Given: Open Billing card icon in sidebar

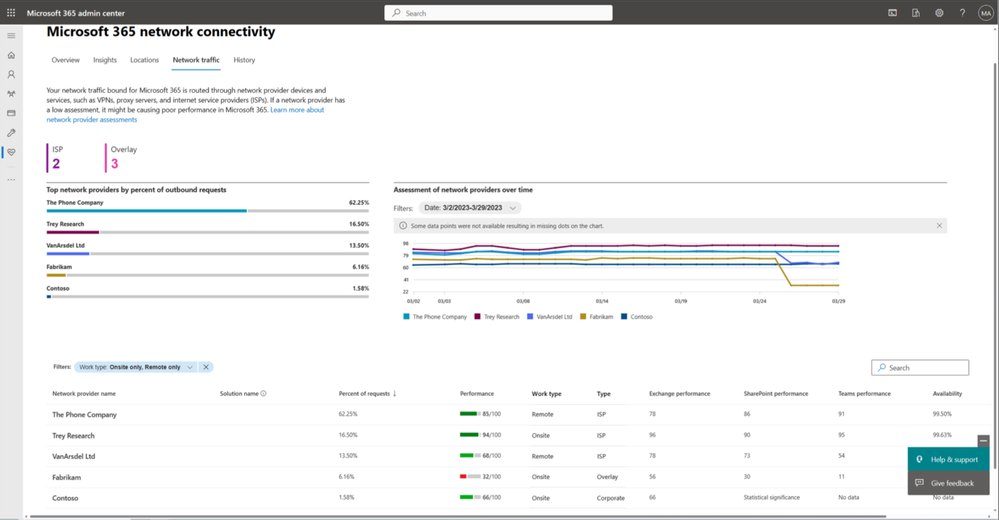Looking at the screenshot, I should click(x=11, y=113).
